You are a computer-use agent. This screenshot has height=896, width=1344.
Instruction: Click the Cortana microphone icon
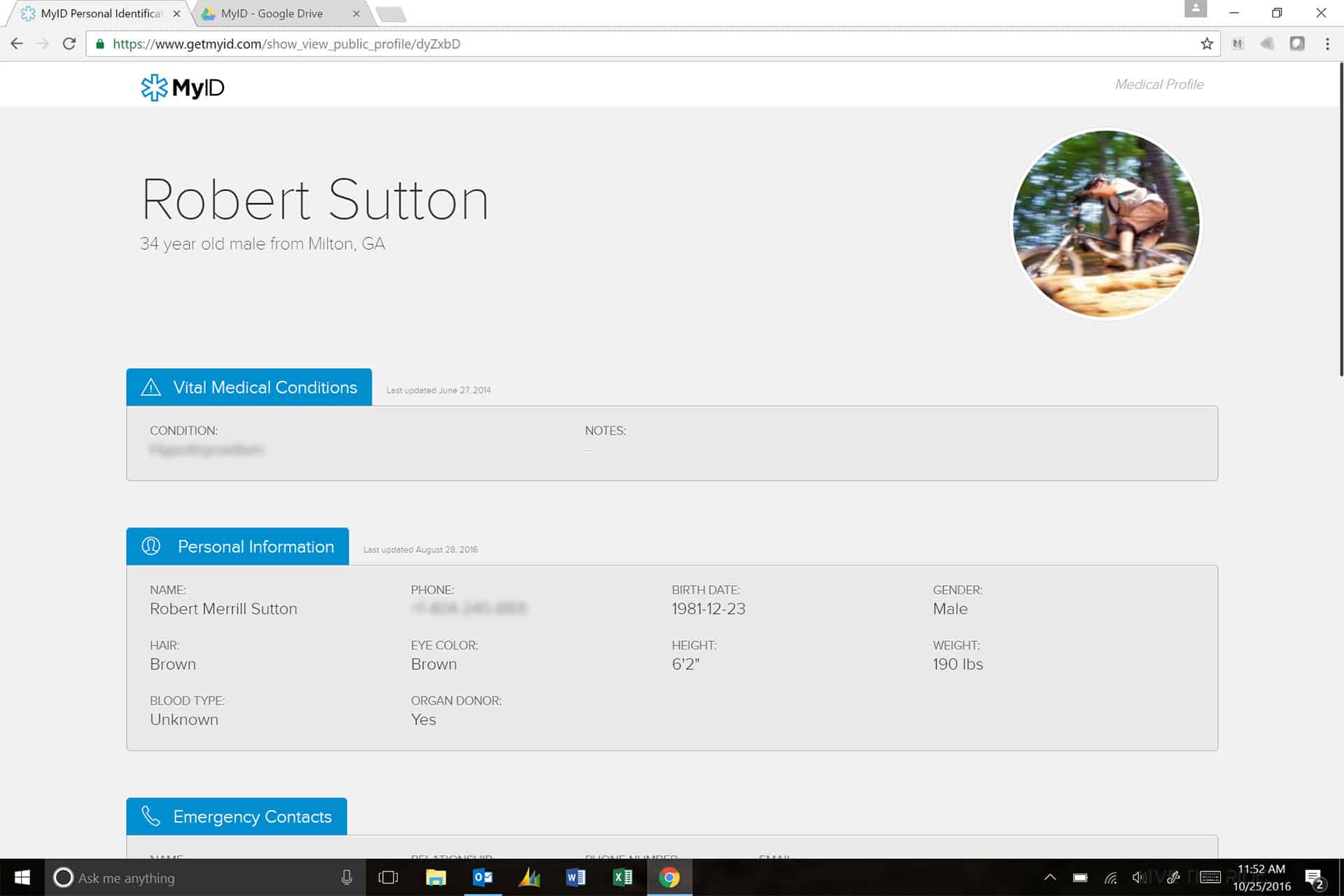point(346,877)
